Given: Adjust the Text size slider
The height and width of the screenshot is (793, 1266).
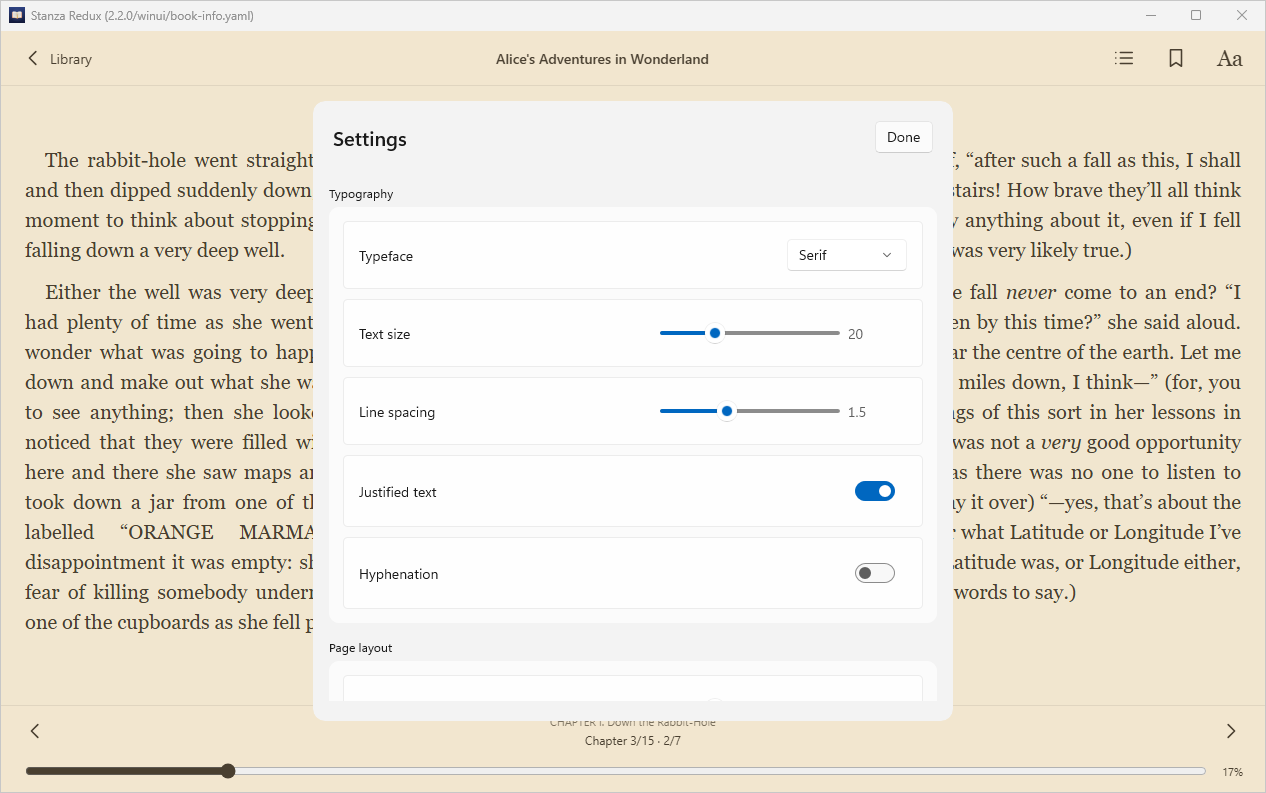Looking at the screenshot, I should tap(750, 333).
